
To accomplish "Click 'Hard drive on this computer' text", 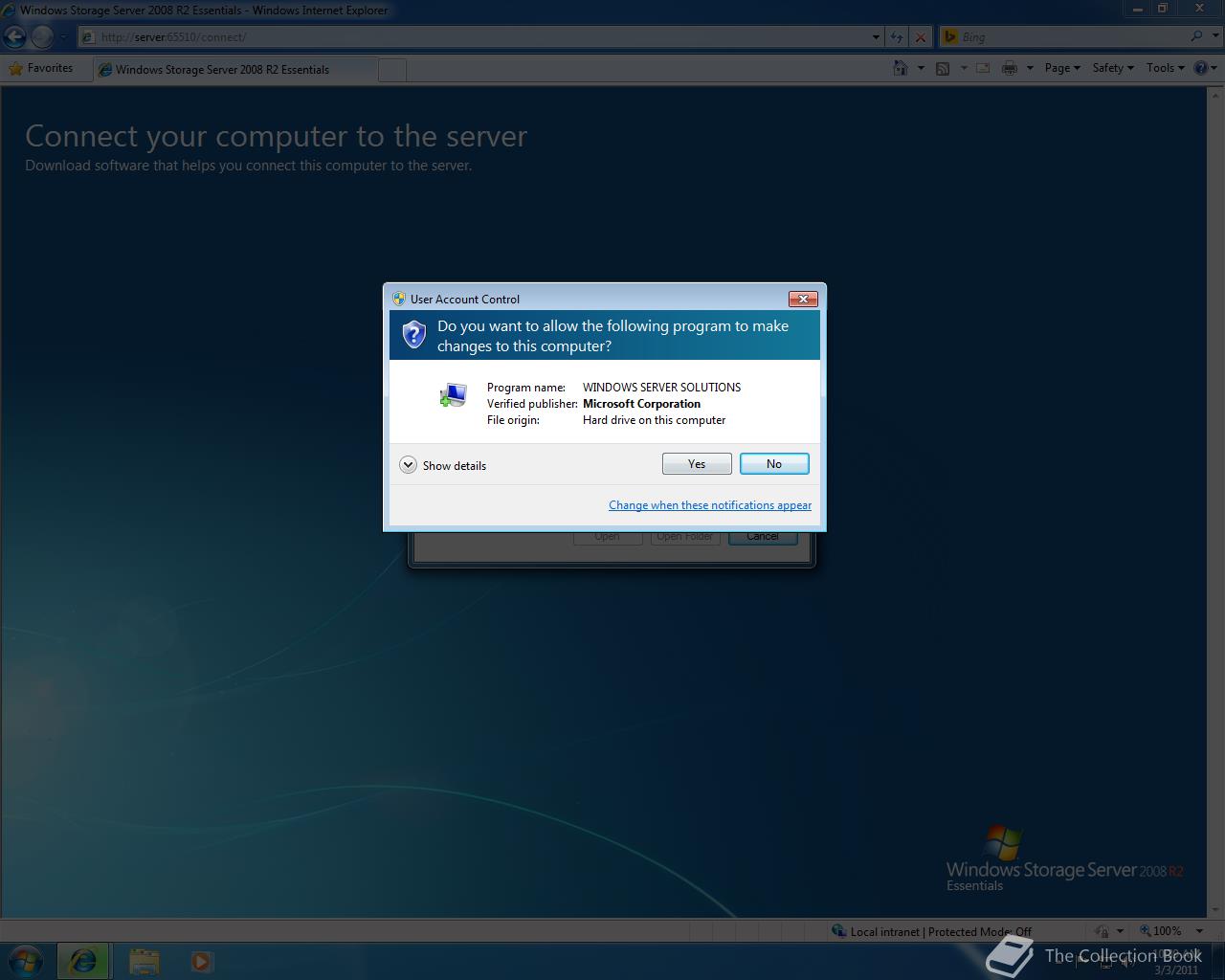I will pos(654,420).
